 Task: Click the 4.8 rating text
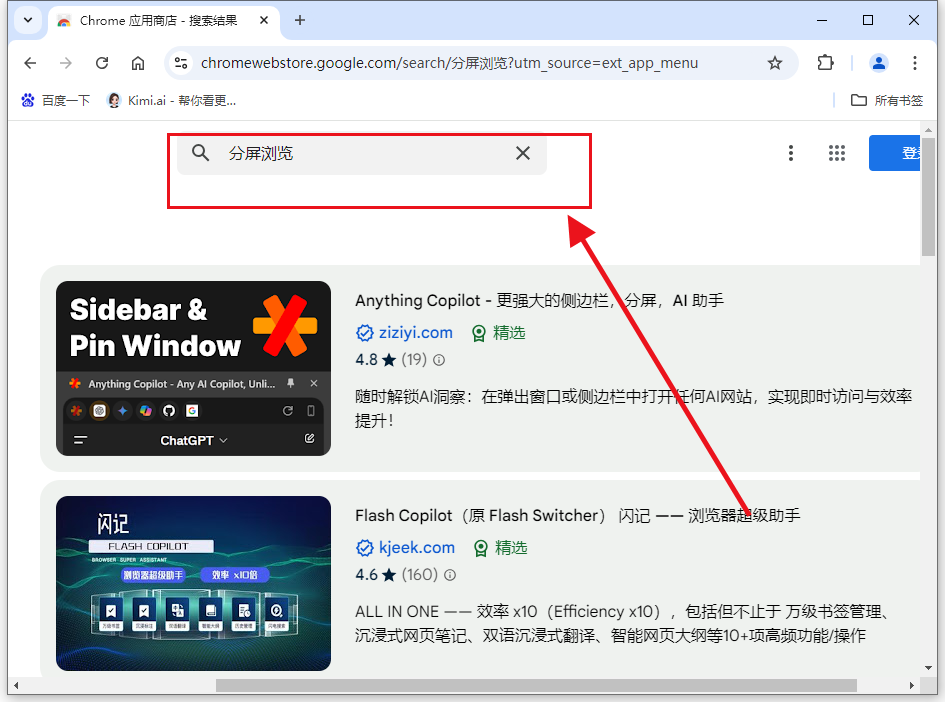(x=366, y=360)
